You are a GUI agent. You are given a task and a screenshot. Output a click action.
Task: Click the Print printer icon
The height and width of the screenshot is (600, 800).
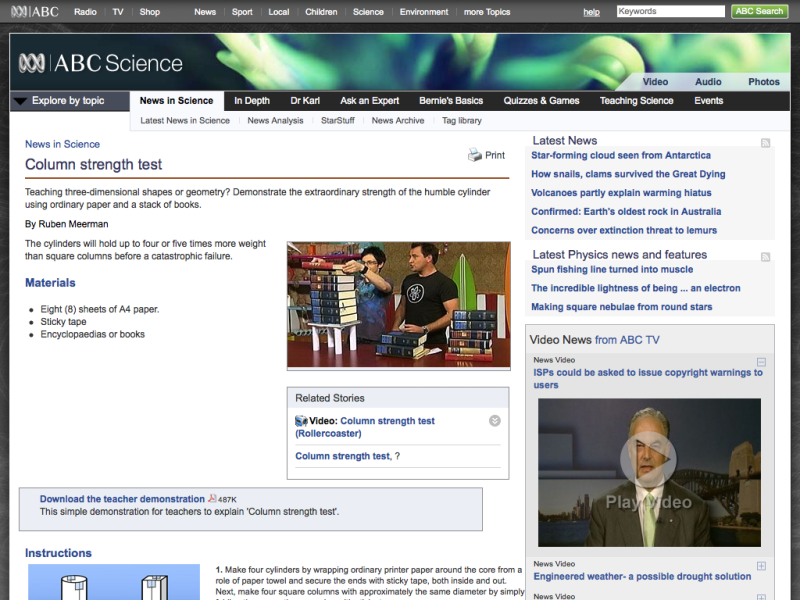475,155
